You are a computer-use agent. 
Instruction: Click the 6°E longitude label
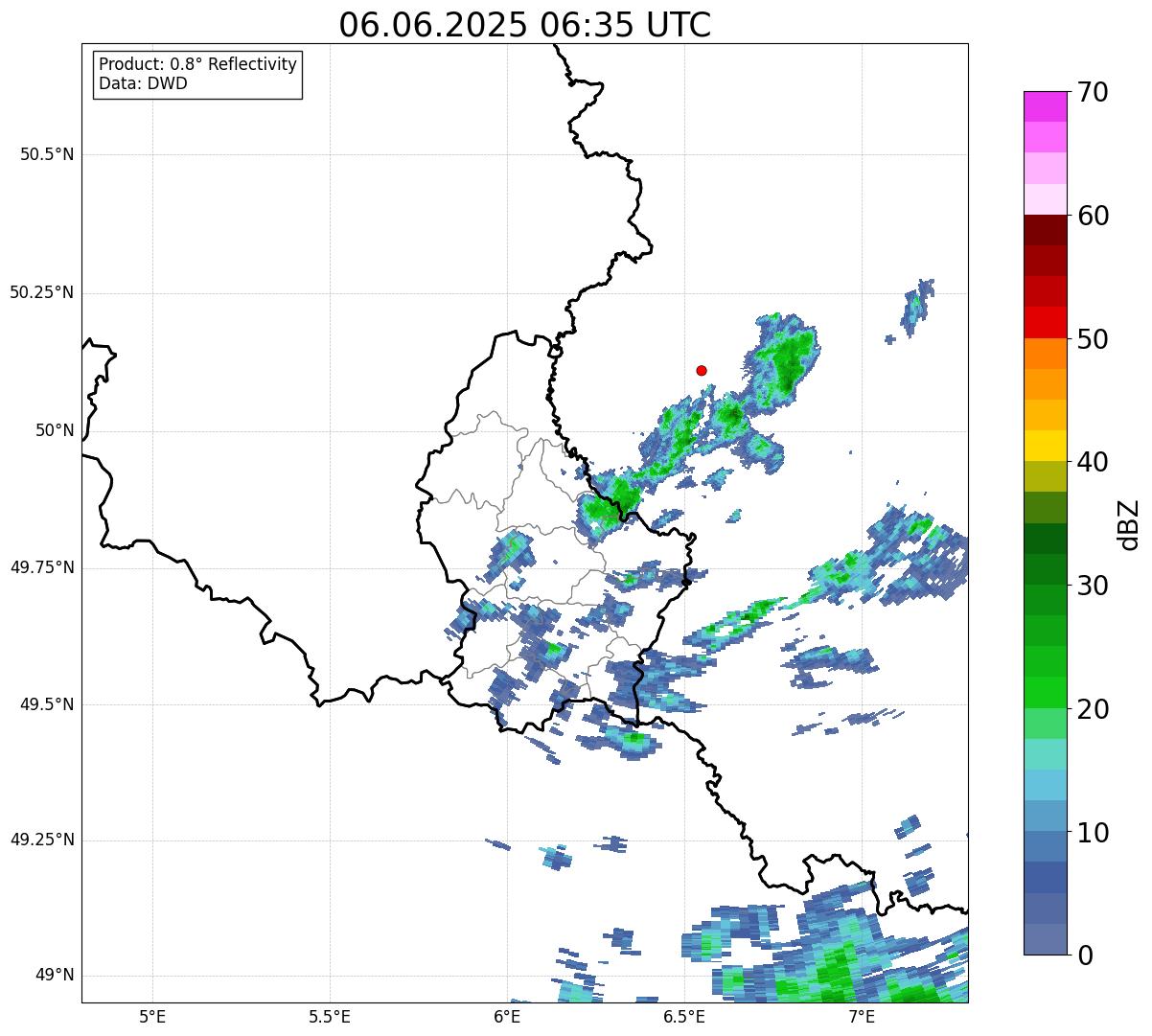coord(507,1016)
